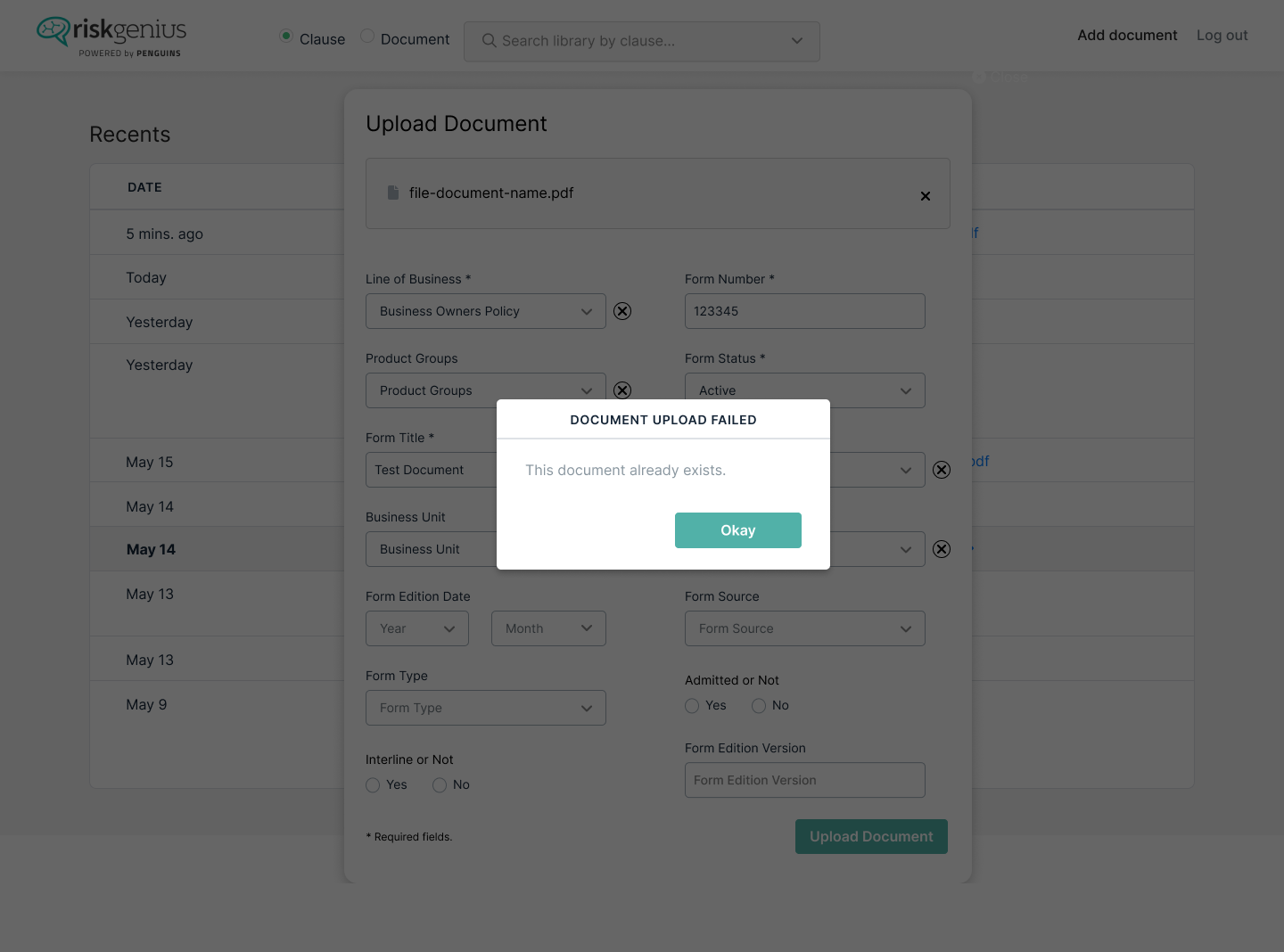Screen dimensions: 1284x952
Task: Open the Month dropdown
Action: (x=548, y=628)
